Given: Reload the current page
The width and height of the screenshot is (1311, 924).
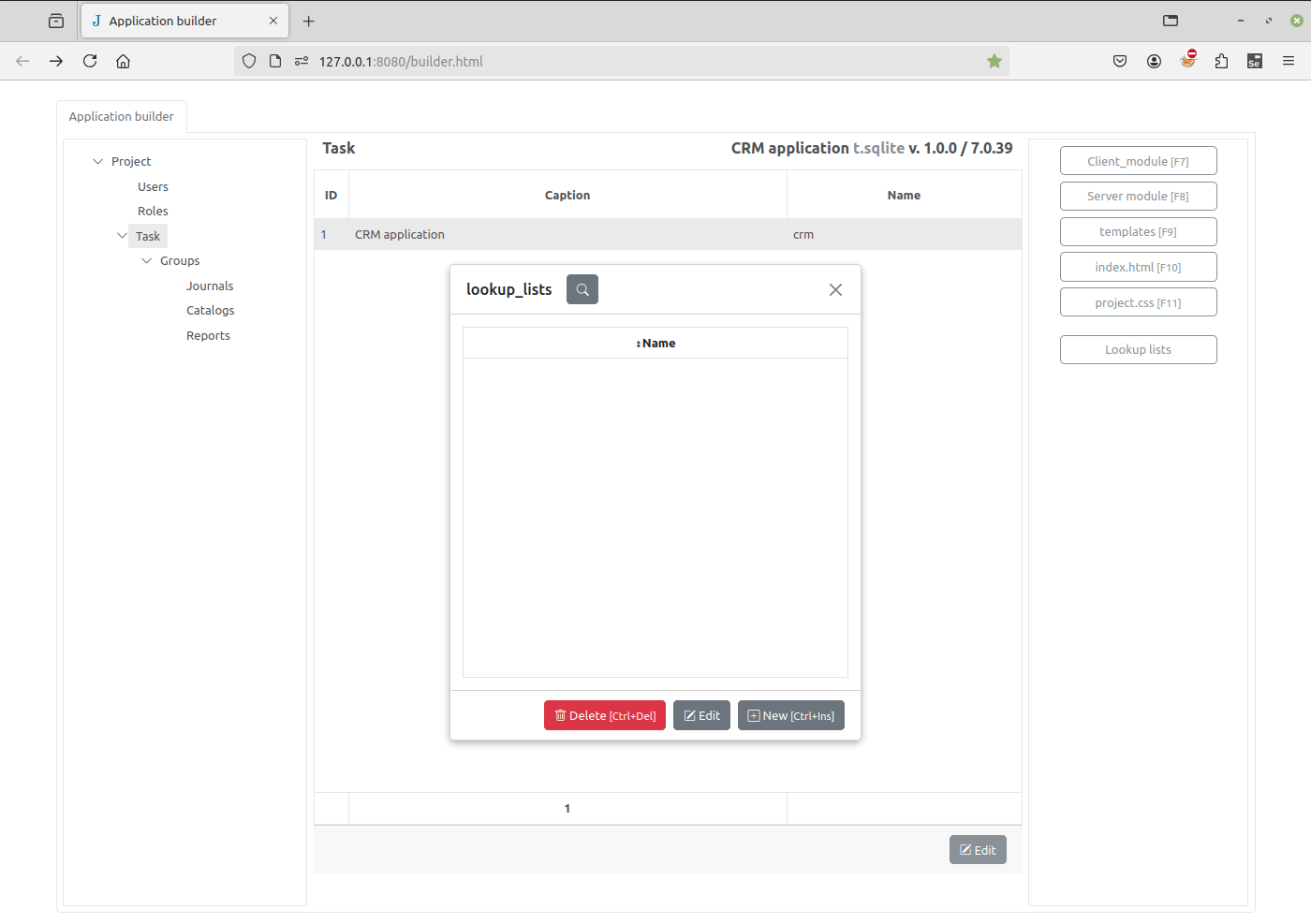Looking at the screenshot, I should (90, 61).
